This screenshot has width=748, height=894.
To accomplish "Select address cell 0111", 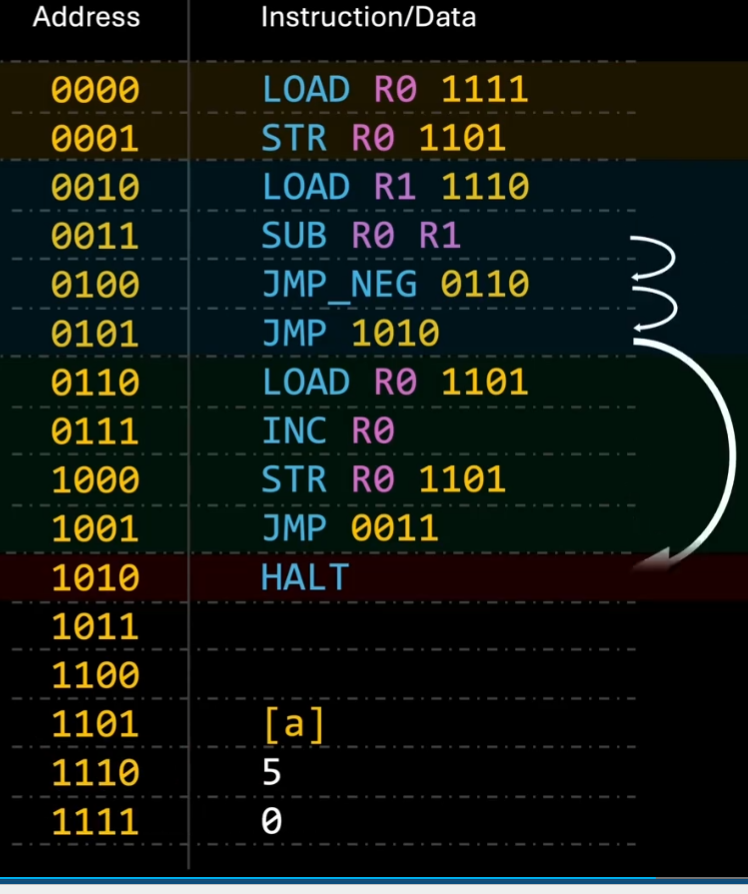I will [95, 431].
